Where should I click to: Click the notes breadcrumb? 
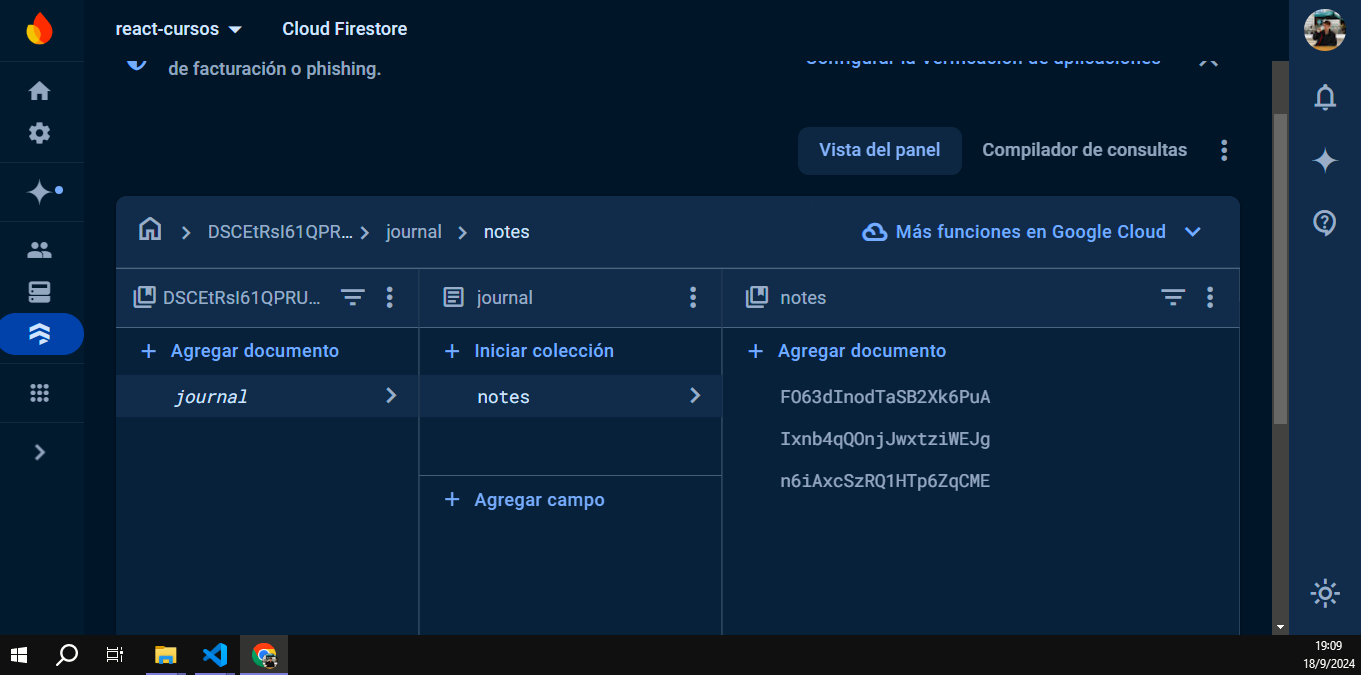pos(507,232)
